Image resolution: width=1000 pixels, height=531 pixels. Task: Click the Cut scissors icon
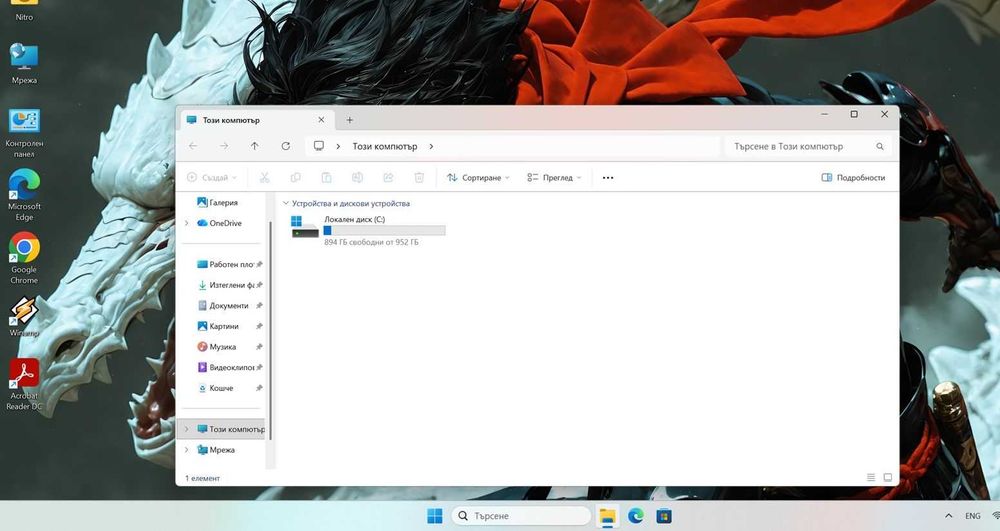pyautogui.click(x=265, y=178)
